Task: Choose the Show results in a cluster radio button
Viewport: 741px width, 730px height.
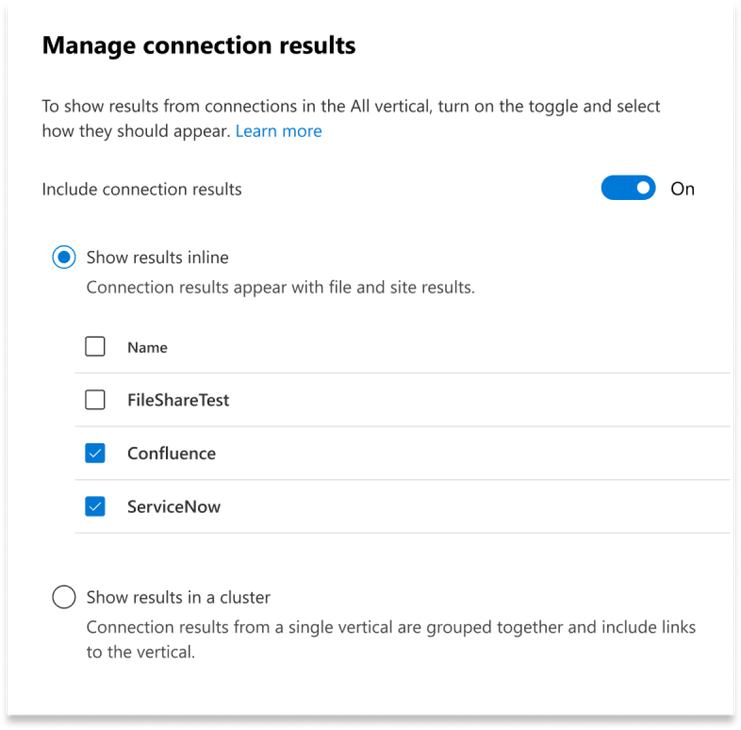Action: [64, 598]
